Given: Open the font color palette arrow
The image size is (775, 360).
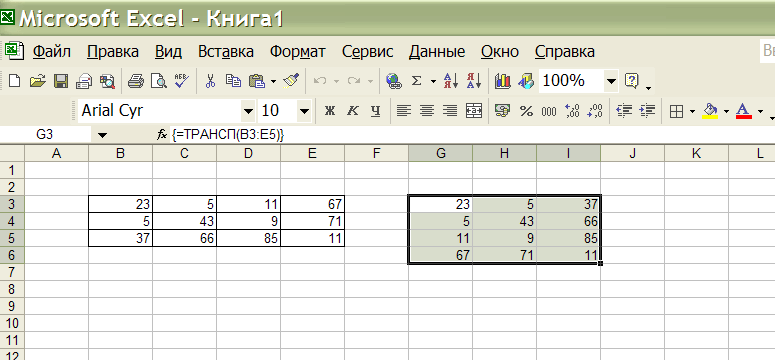Looking at the screenshot, I should [760, 112].
